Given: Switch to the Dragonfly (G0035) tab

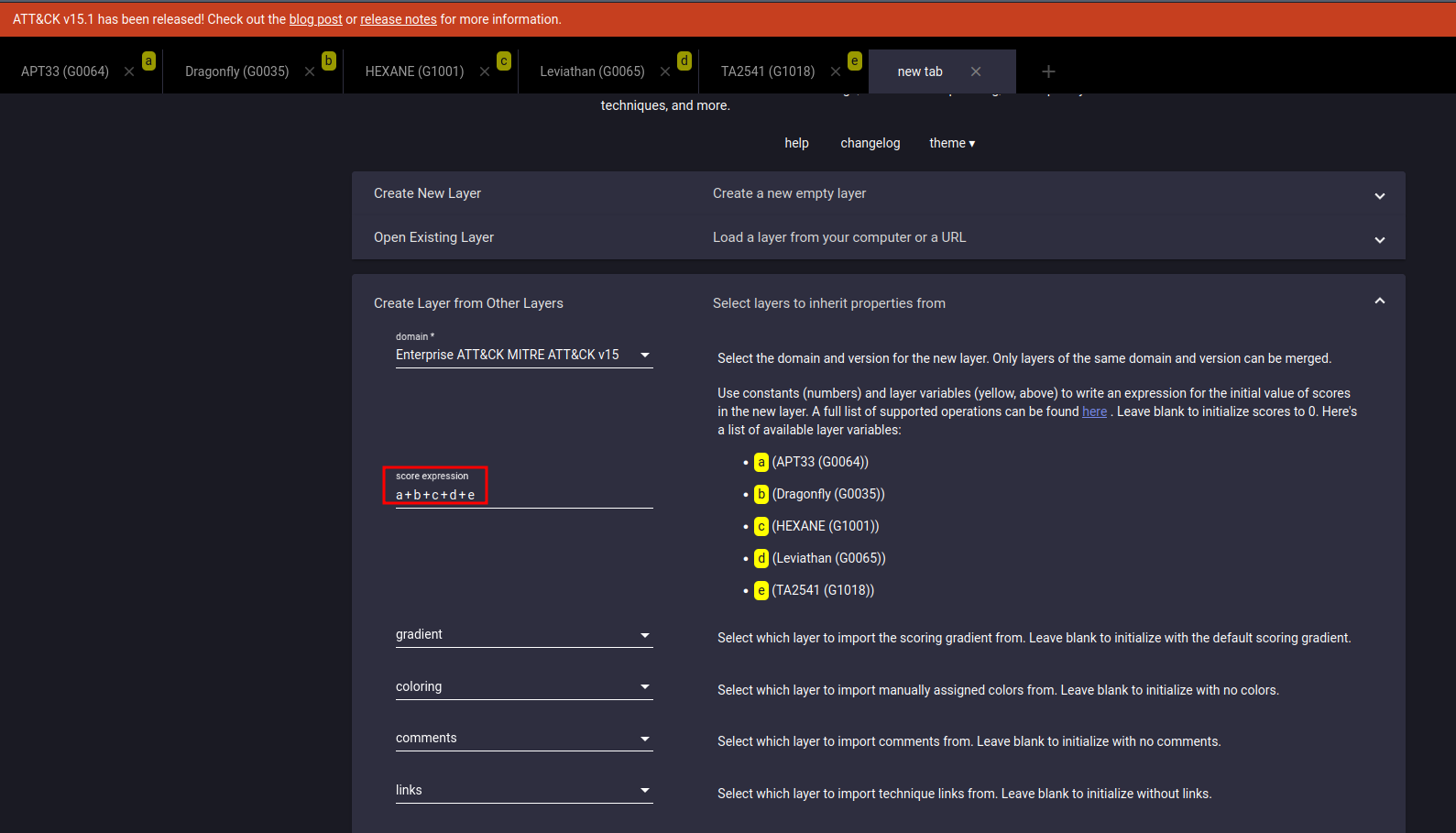Looking at the screenshot, I should [236, 71].
